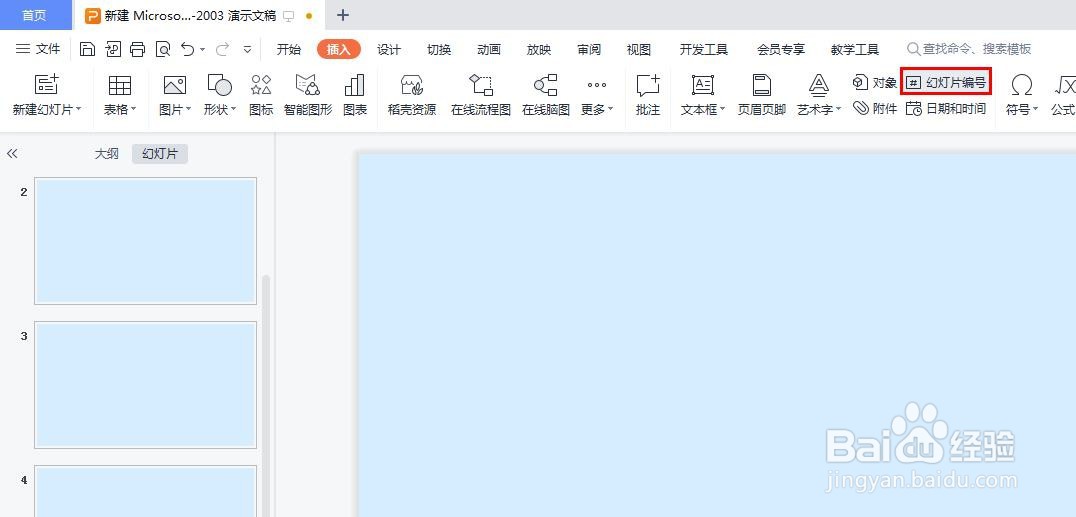This screenshot has height=517, width=1076.
Task: Insert a 公式 equation
Action: coord(1063,95)
